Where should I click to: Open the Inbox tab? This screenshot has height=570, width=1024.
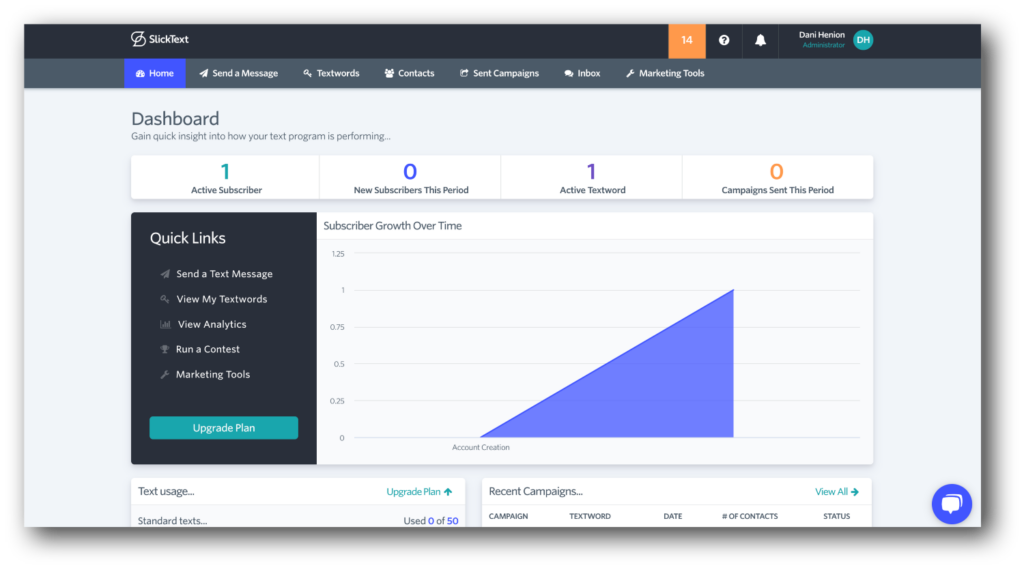point(582,73)
